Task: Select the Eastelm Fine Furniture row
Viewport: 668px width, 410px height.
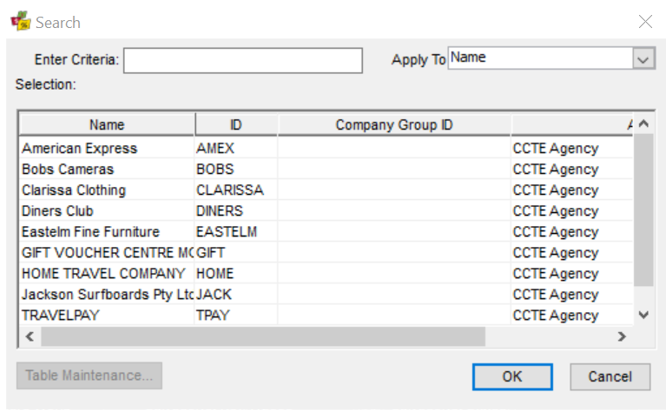Action: [x=326, y=232]
